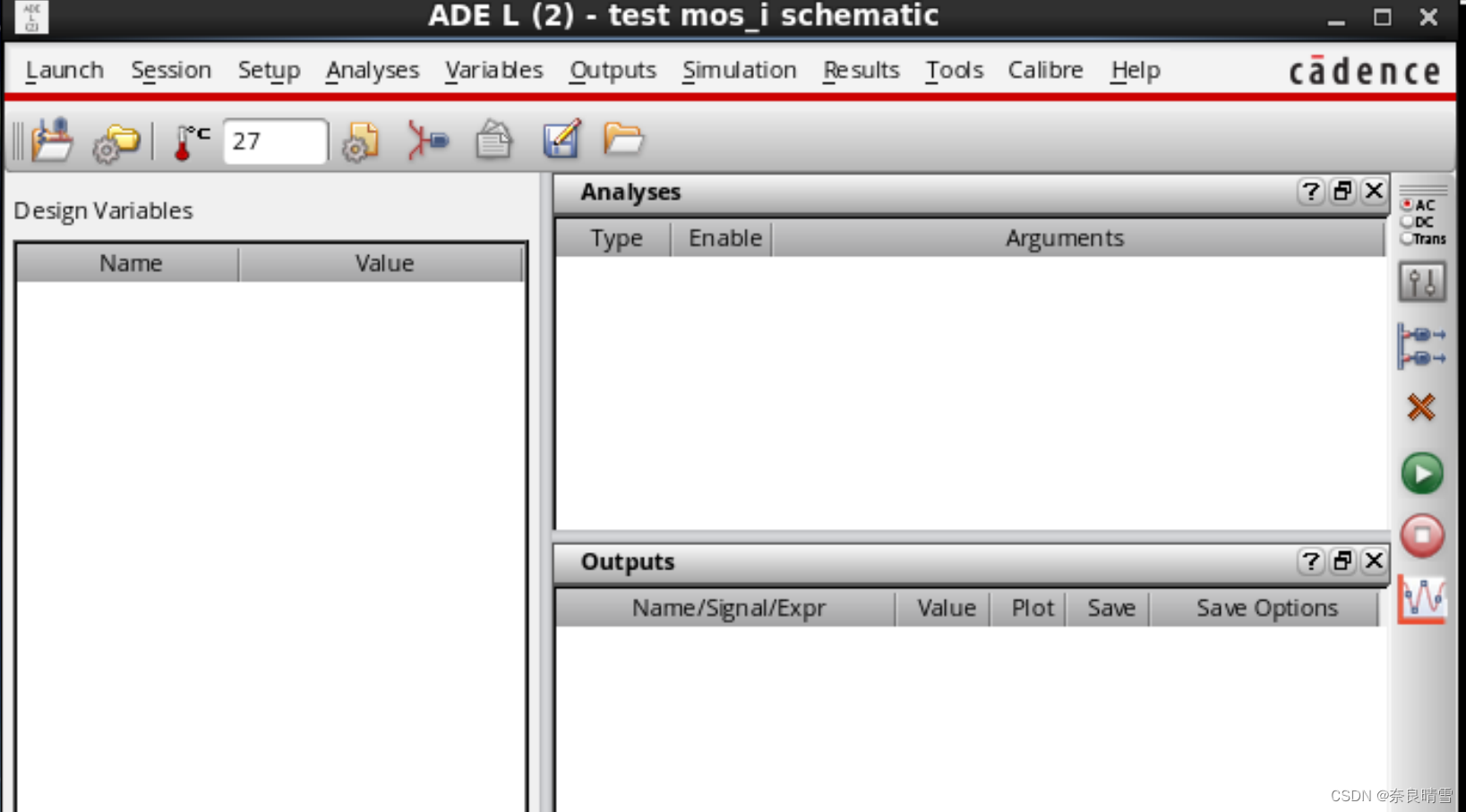Image resolution: width=1466 pixels, height=812 pixels.
Task: Open the Calibre menu
Action: (1045, 70)
